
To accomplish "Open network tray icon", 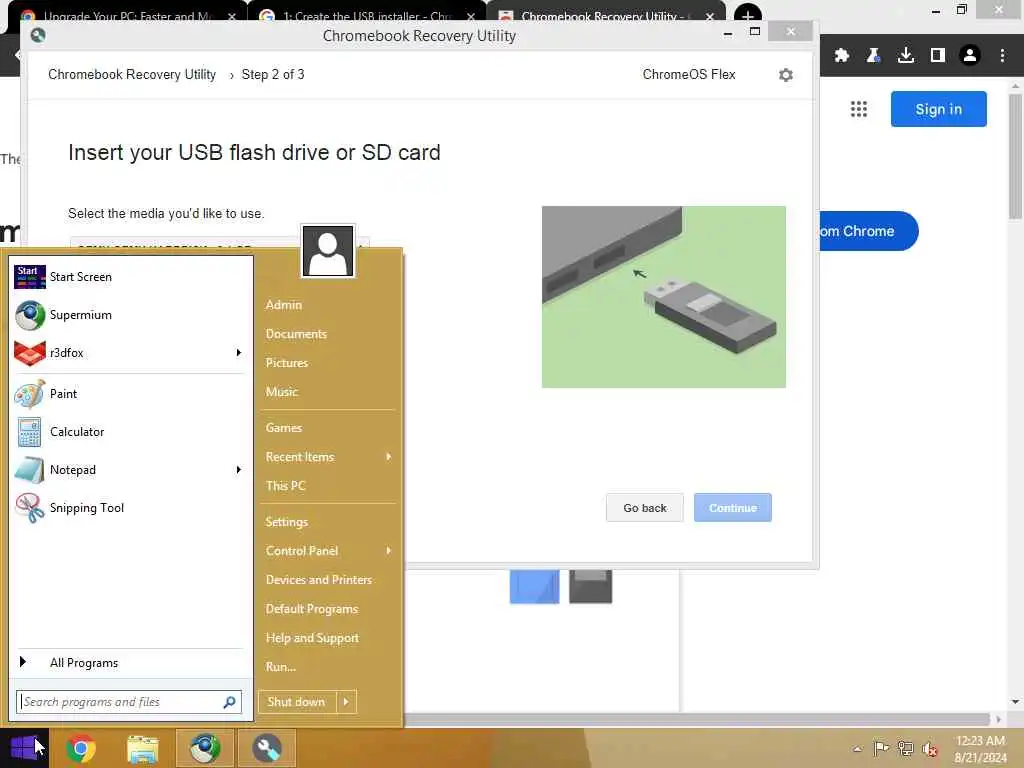I will click(x=905, y=748).
